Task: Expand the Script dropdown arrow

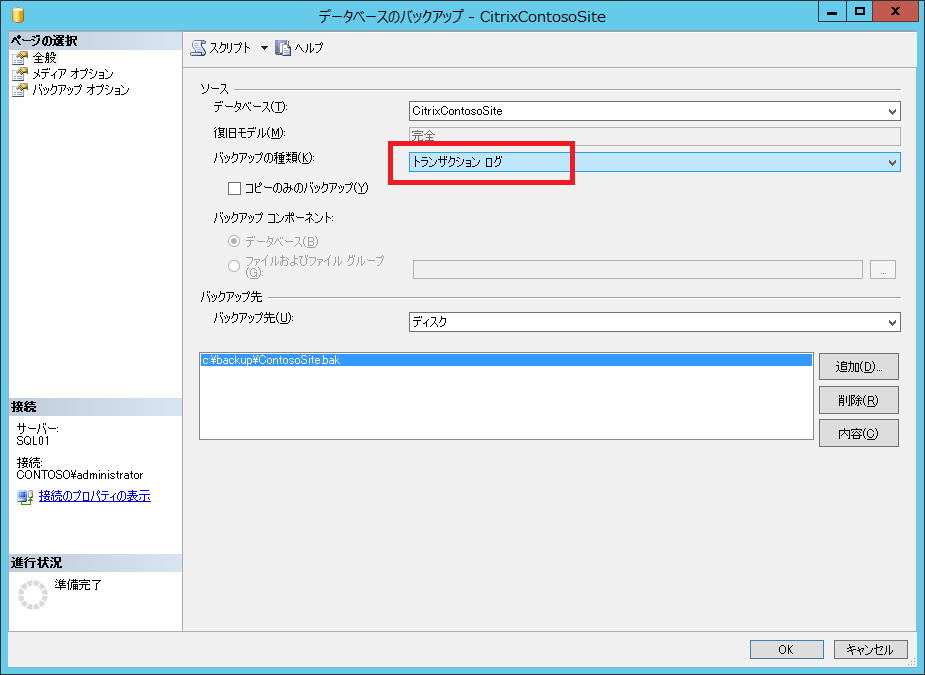Action: (x=264, y=48)
